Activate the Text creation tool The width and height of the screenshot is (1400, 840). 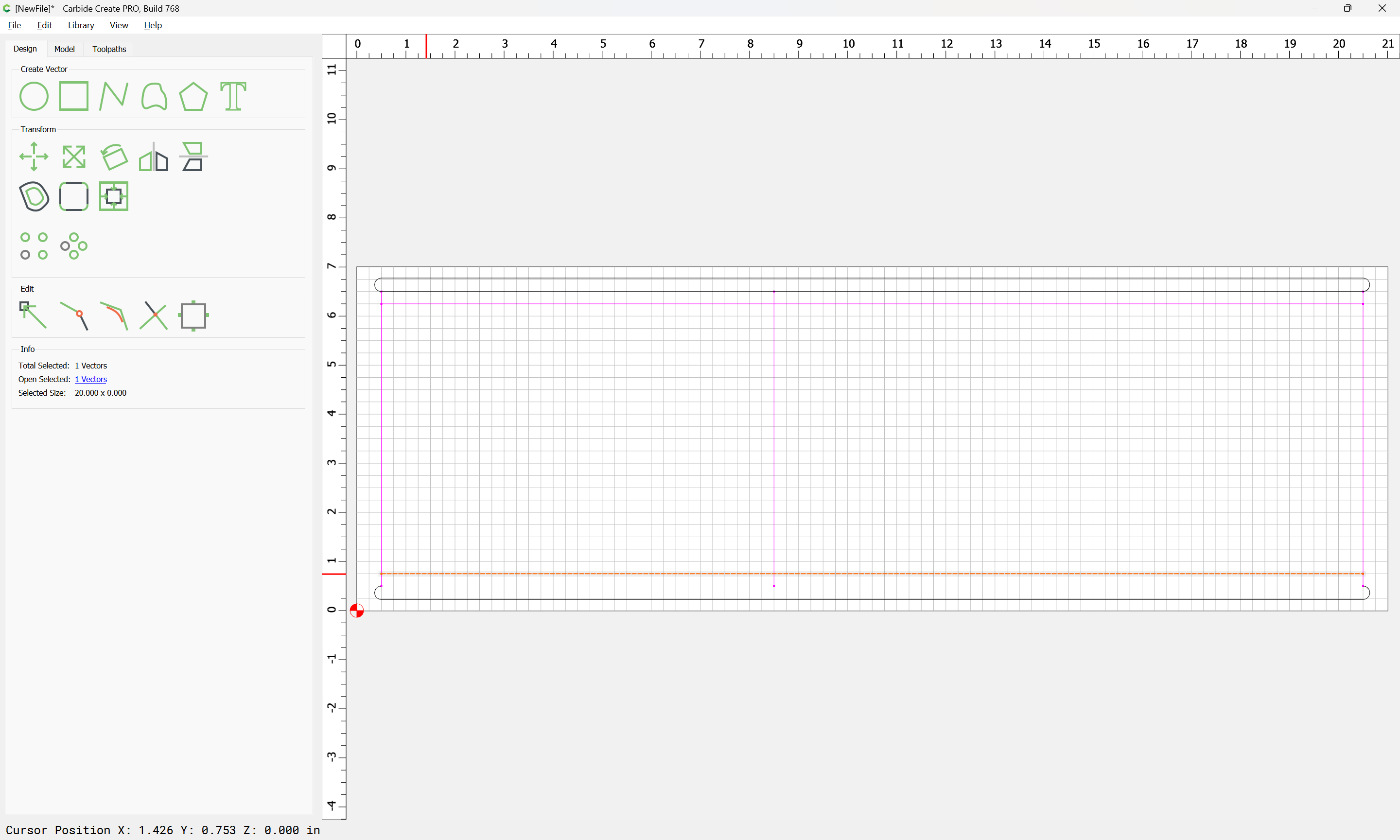[233, 96]
